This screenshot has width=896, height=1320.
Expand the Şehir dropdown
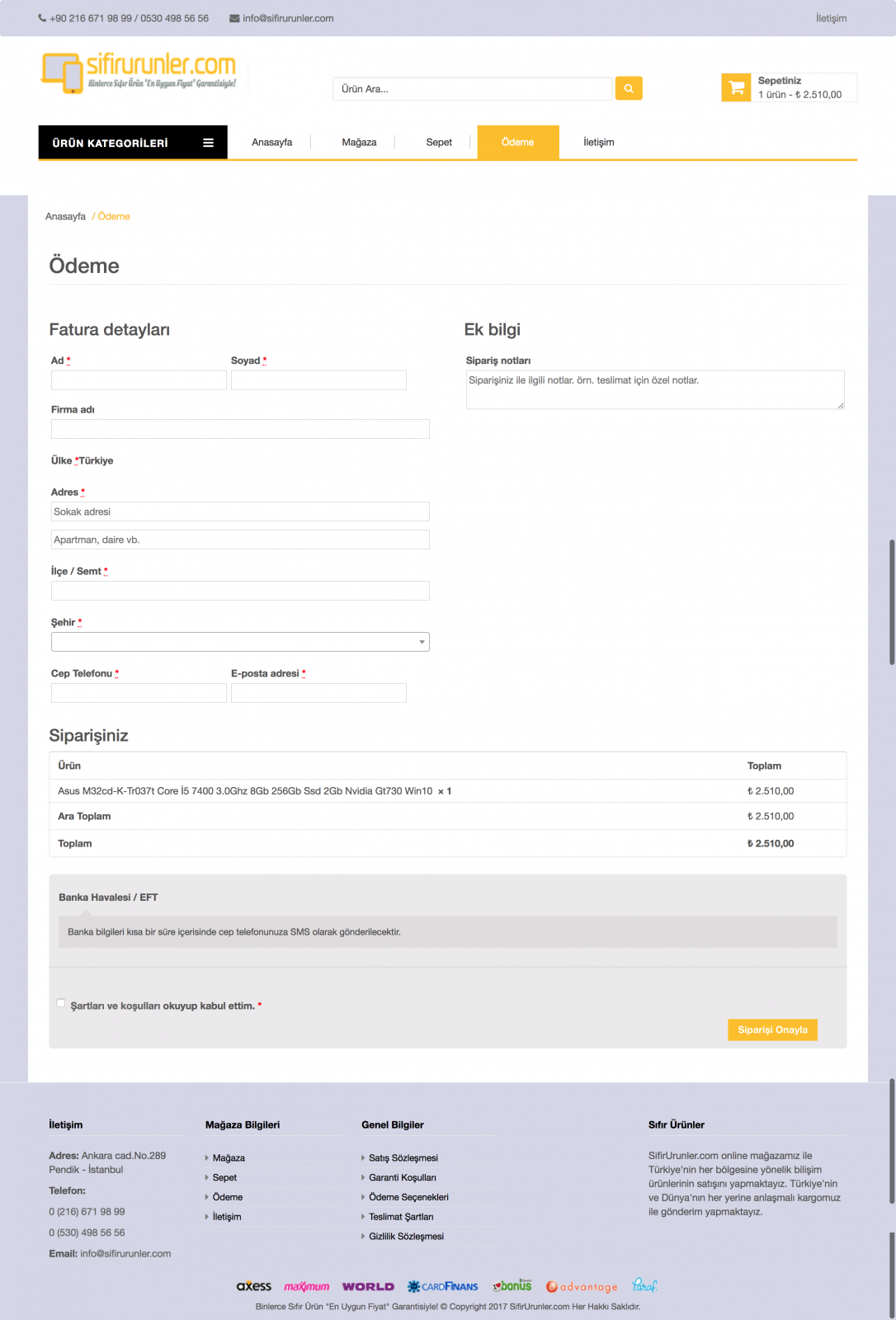point(240,642)
